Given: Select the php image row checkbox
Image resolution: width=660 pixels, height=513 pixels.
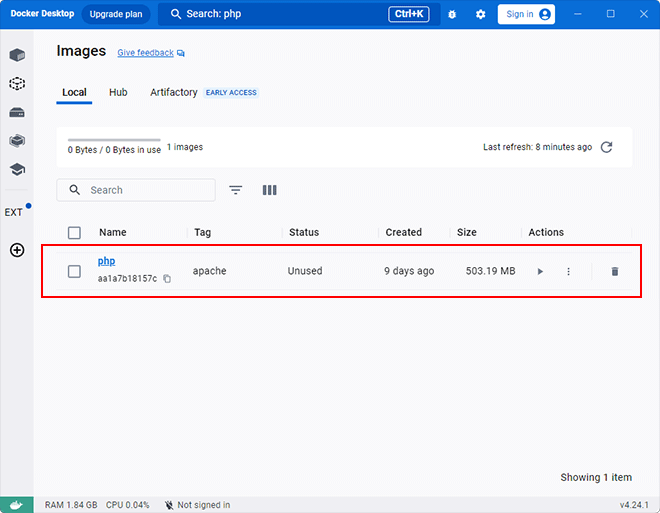Looking at the screenshot, I should pyautogui.click(x=74, y=271).
